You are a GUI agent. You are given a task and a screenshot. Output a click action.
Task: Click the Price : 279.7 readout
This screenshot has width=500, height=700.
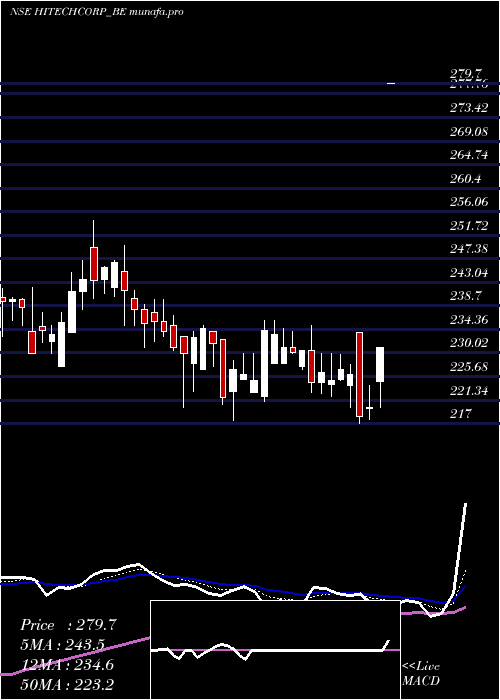(68, 625)
